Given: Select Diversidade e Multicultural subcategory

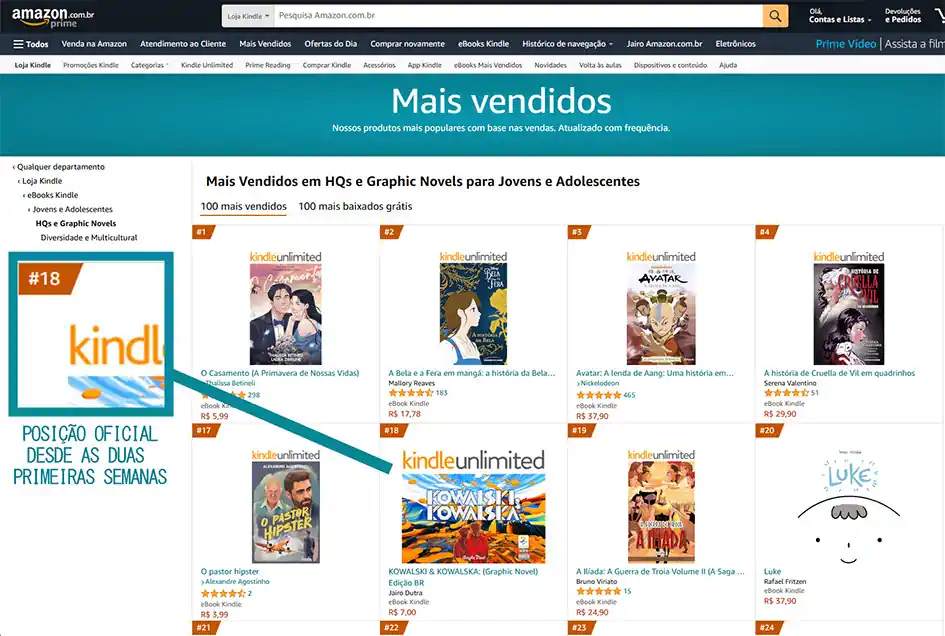Looking at the screenshot, I should point(89,238).
